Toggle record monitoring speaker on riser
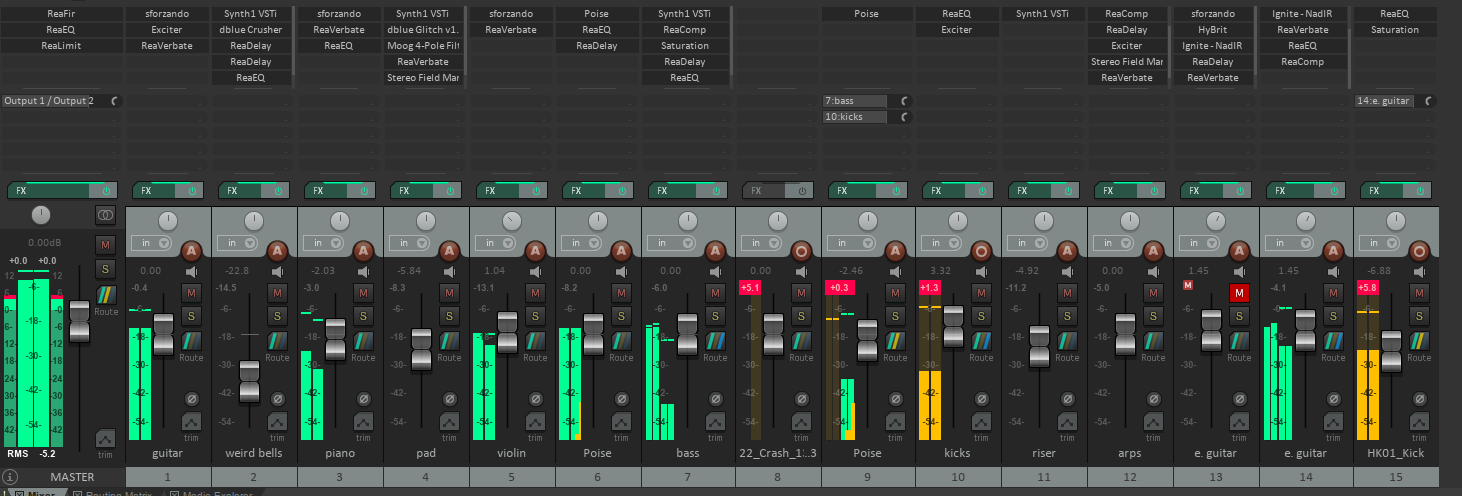 pos(1066,271)
